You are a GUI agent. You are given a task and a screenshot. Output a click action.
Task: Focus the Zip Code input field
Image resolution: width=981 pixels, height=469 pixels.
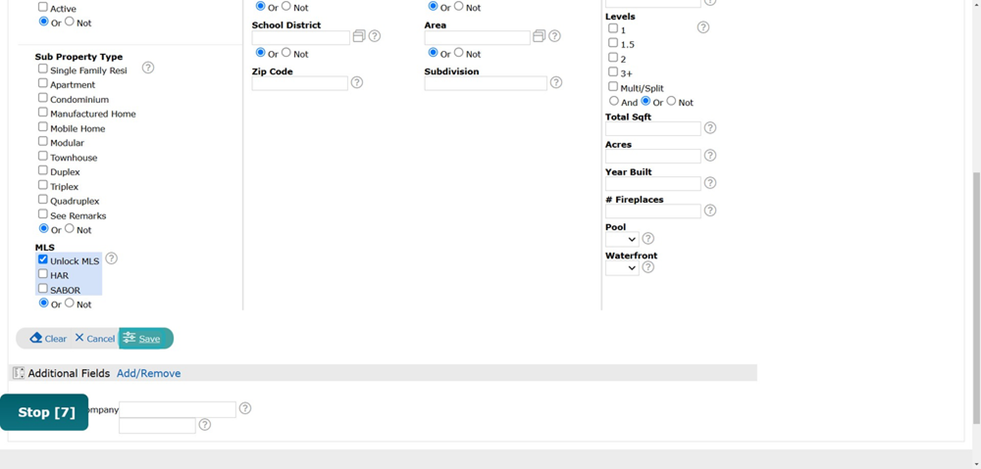[300, 83]
